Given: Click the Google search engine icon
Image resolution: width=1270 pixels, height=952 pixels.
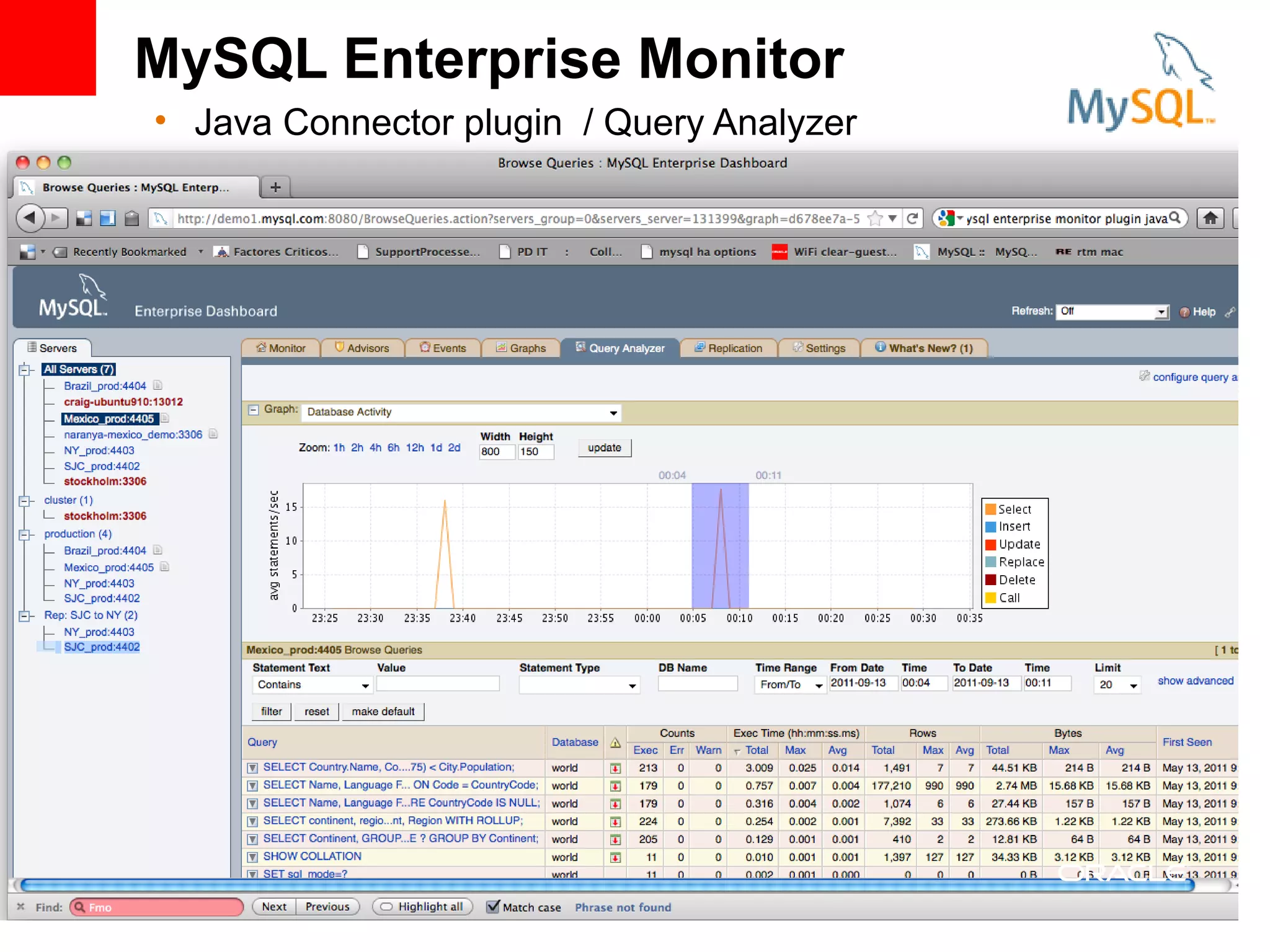Looking at the screenshot, I should coord(945,218).
